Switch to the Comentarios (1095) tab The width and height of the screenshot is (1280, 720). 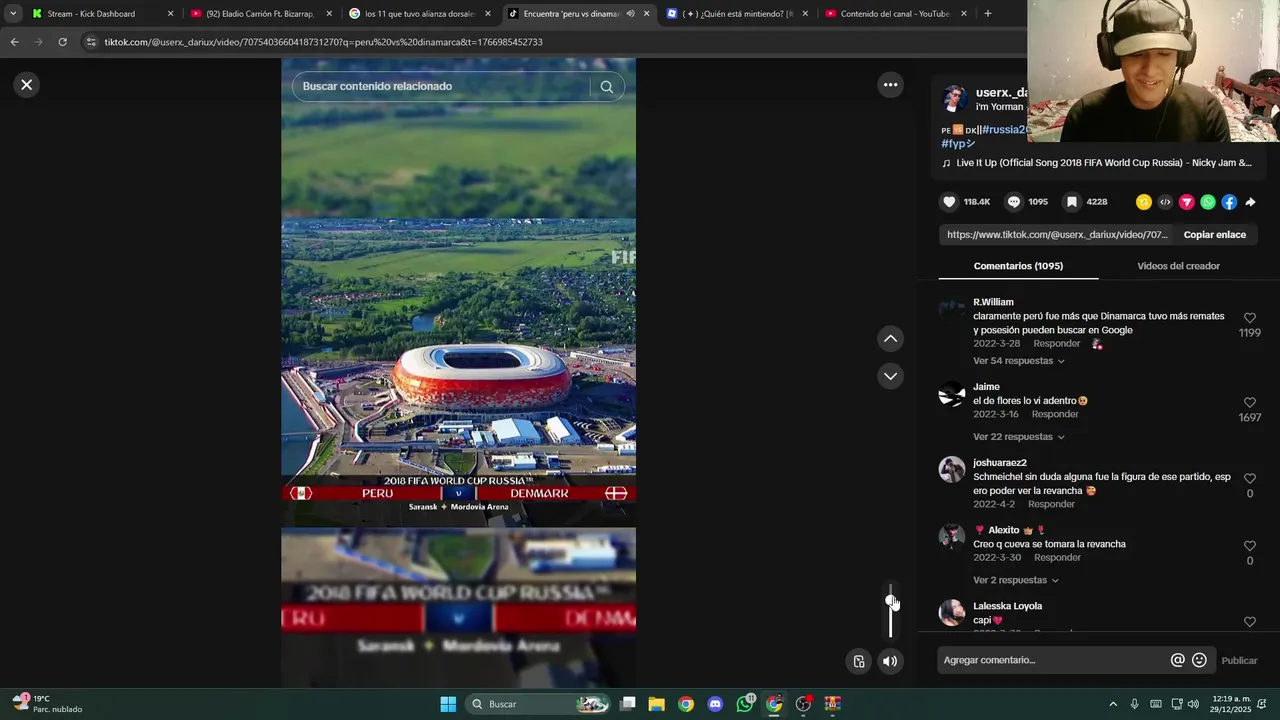click(1018, 266)
